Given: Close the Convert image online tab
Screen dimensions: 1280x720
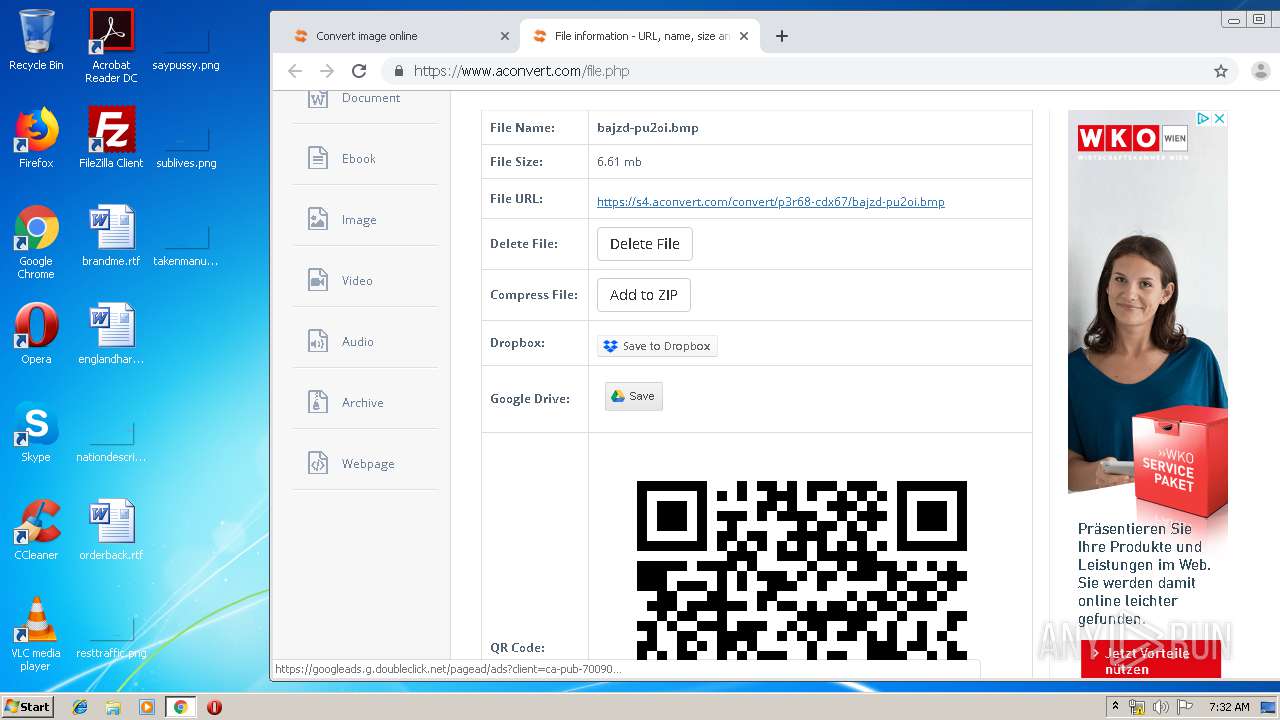Looking at the screenshot, I should (505, 36).
